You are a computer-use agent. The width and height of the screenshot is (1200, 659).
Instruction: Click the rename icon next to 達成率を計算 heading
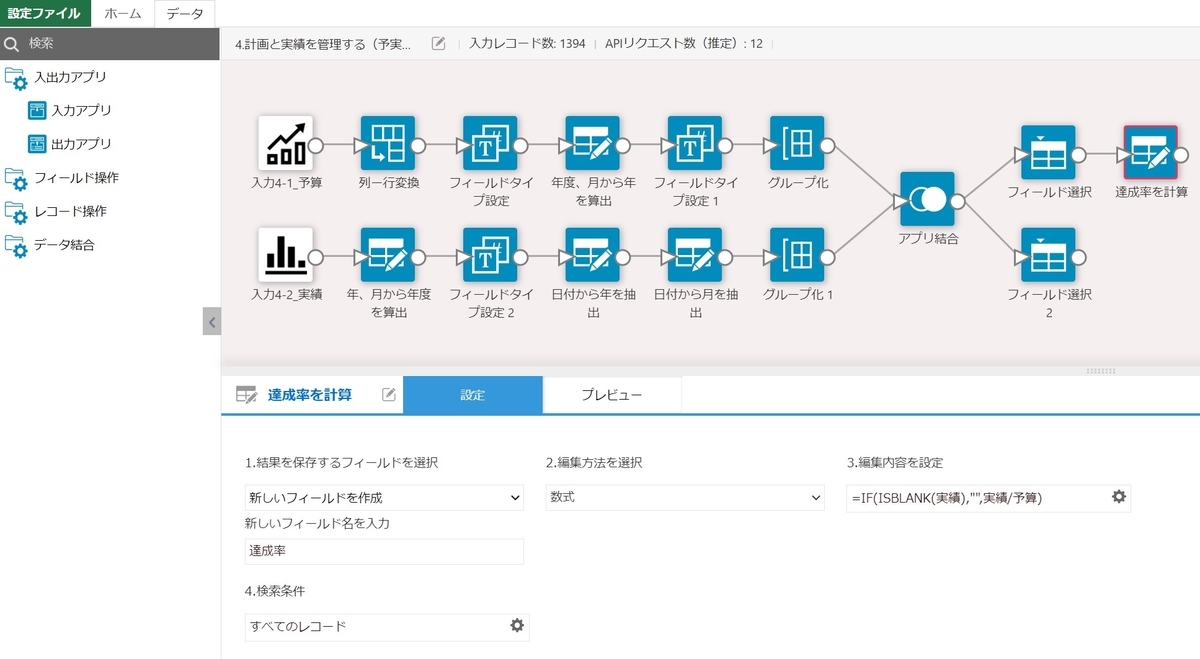tap(389, 395)
